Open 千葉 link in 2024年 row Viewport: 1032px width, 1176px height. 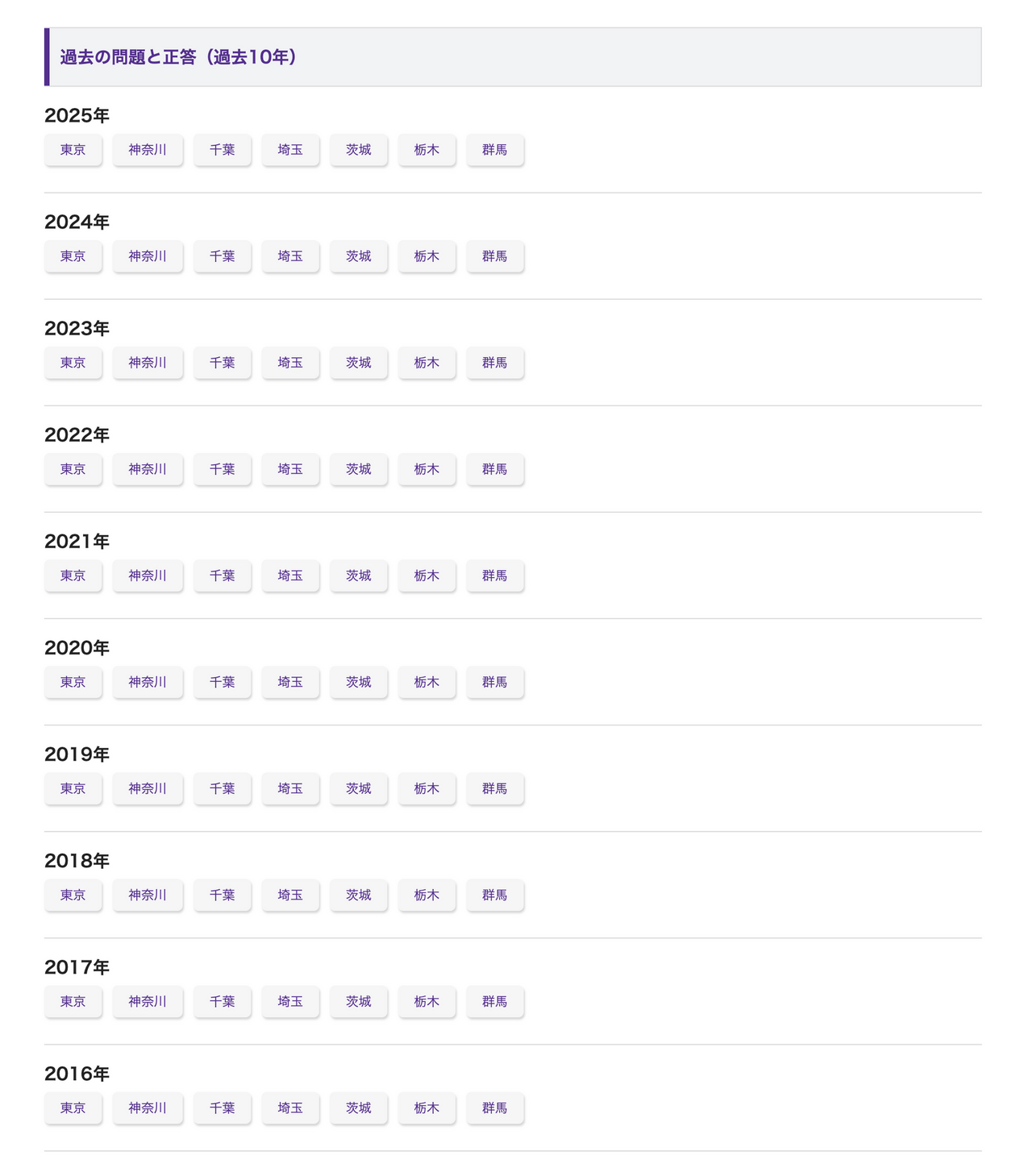223,256
